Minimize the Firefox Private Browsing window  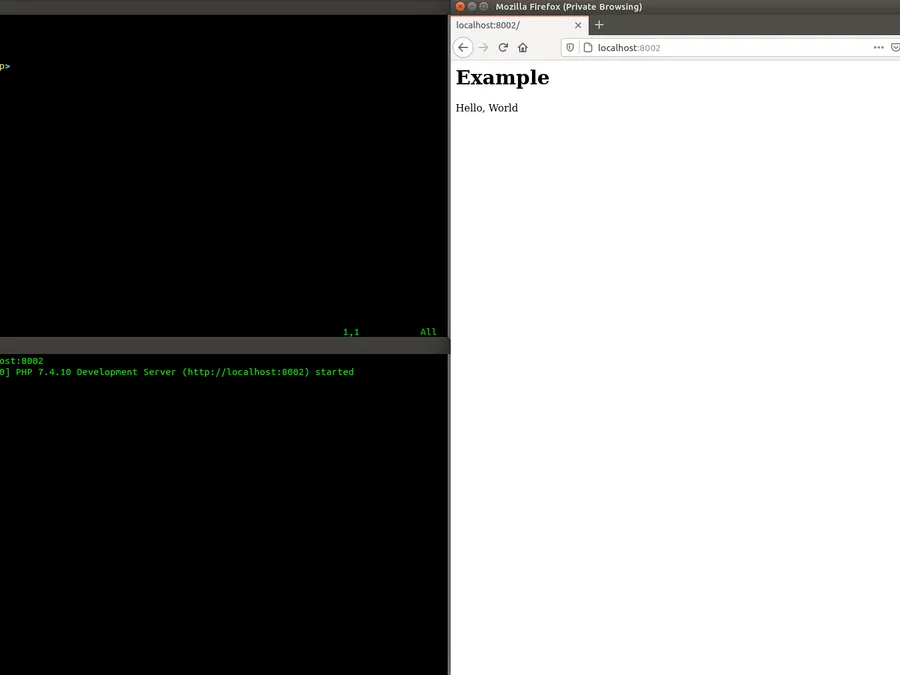(472, 6)
